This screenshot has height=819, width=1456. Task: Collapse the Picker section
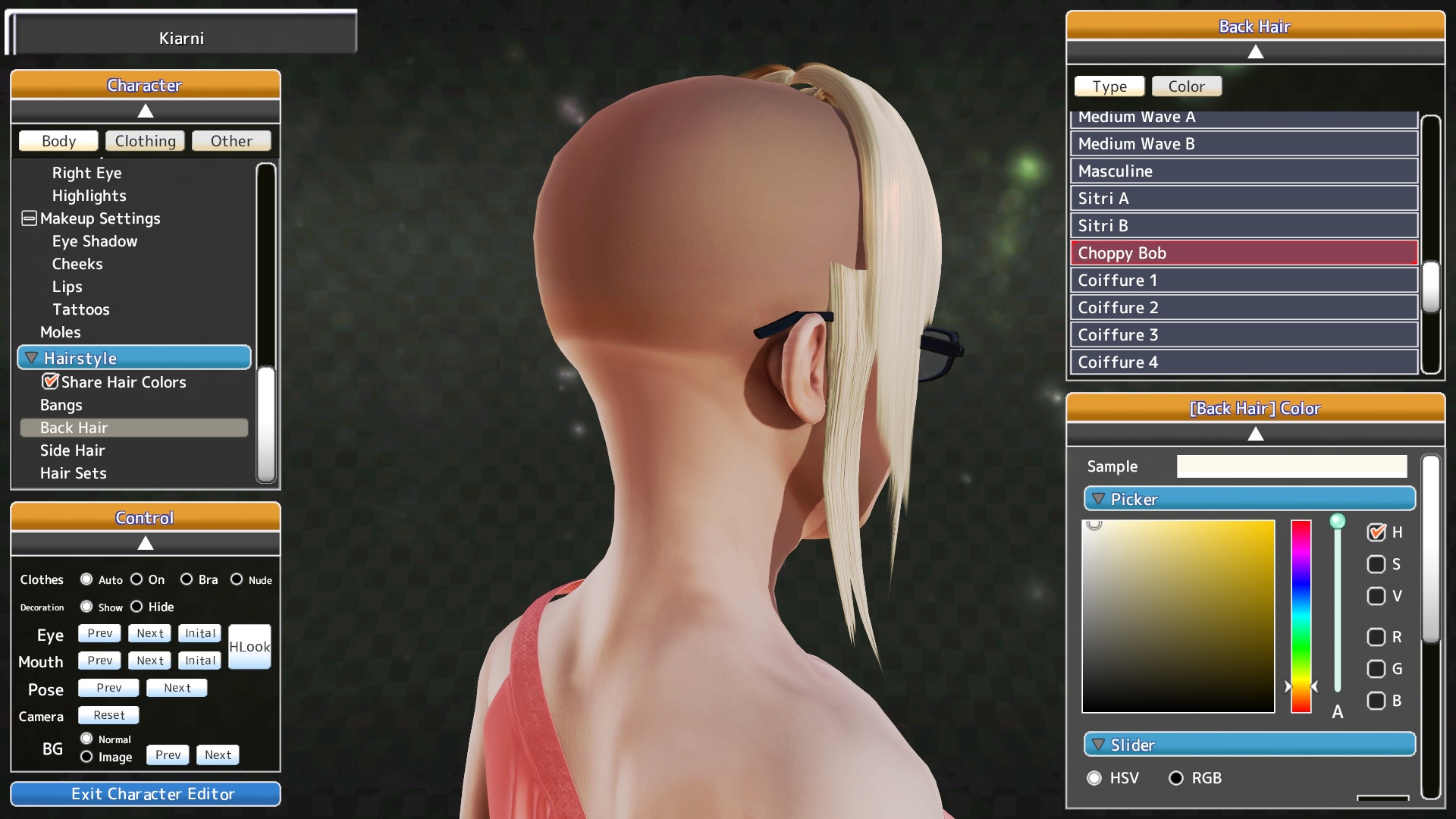[1250, 499]
